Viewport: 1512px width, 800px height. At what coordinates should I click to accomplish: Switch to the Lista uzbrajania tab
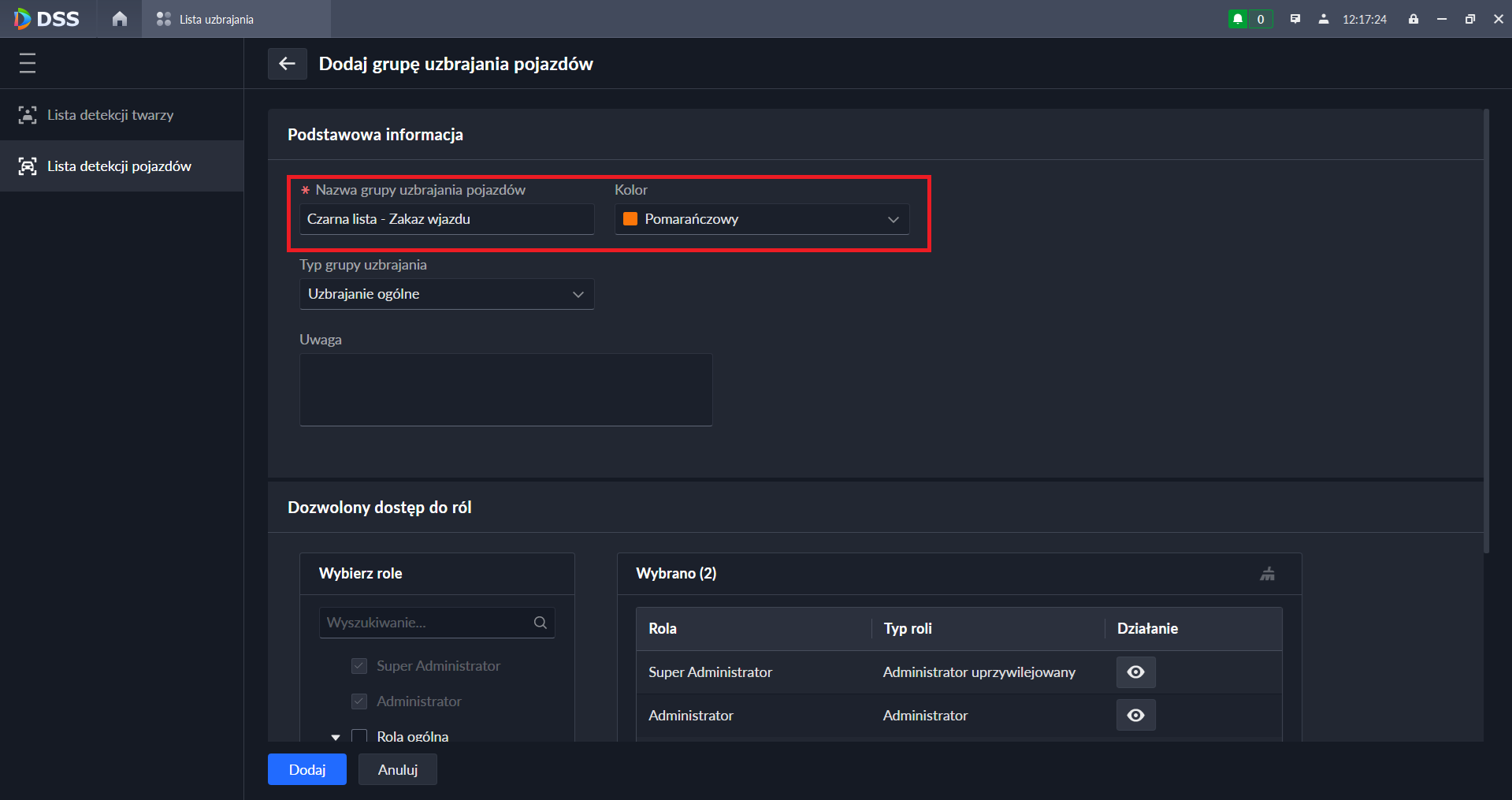pos(215,19)
